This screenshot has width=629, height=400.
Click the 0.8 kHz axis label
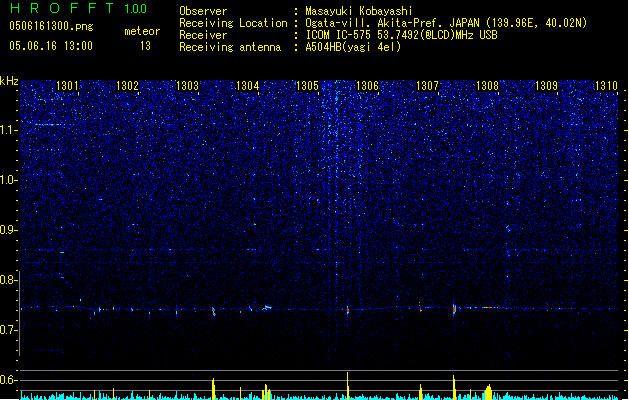click(8, 280)
